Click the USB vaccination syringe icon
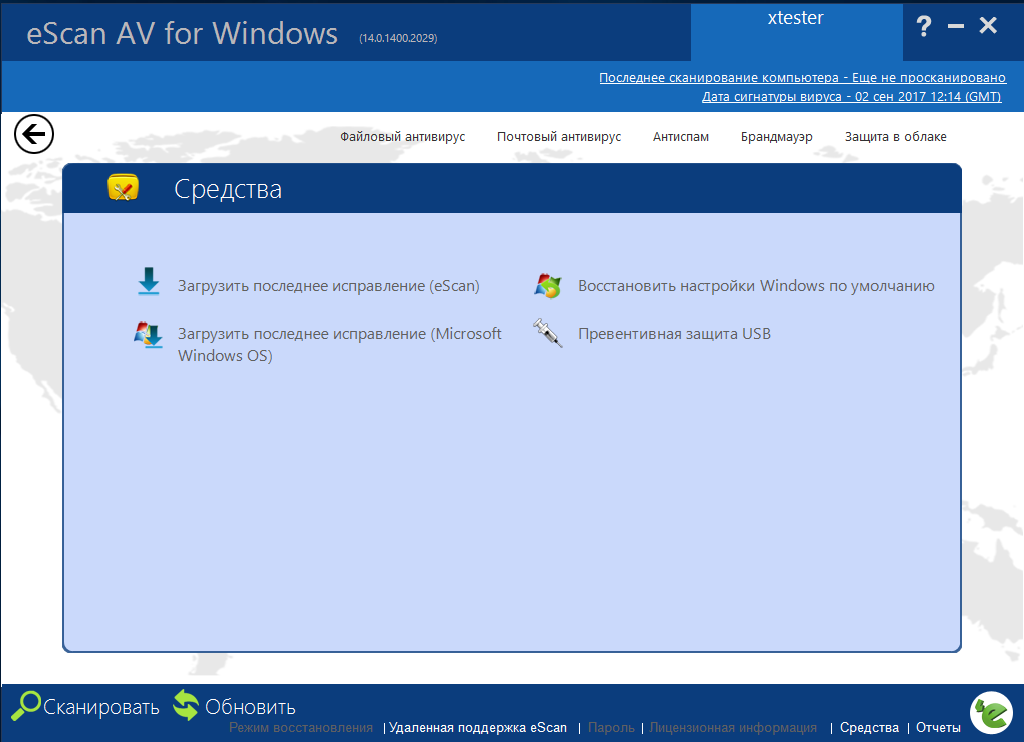The image size is (1024, 742). pyautogui.click(x=548, y=334)
